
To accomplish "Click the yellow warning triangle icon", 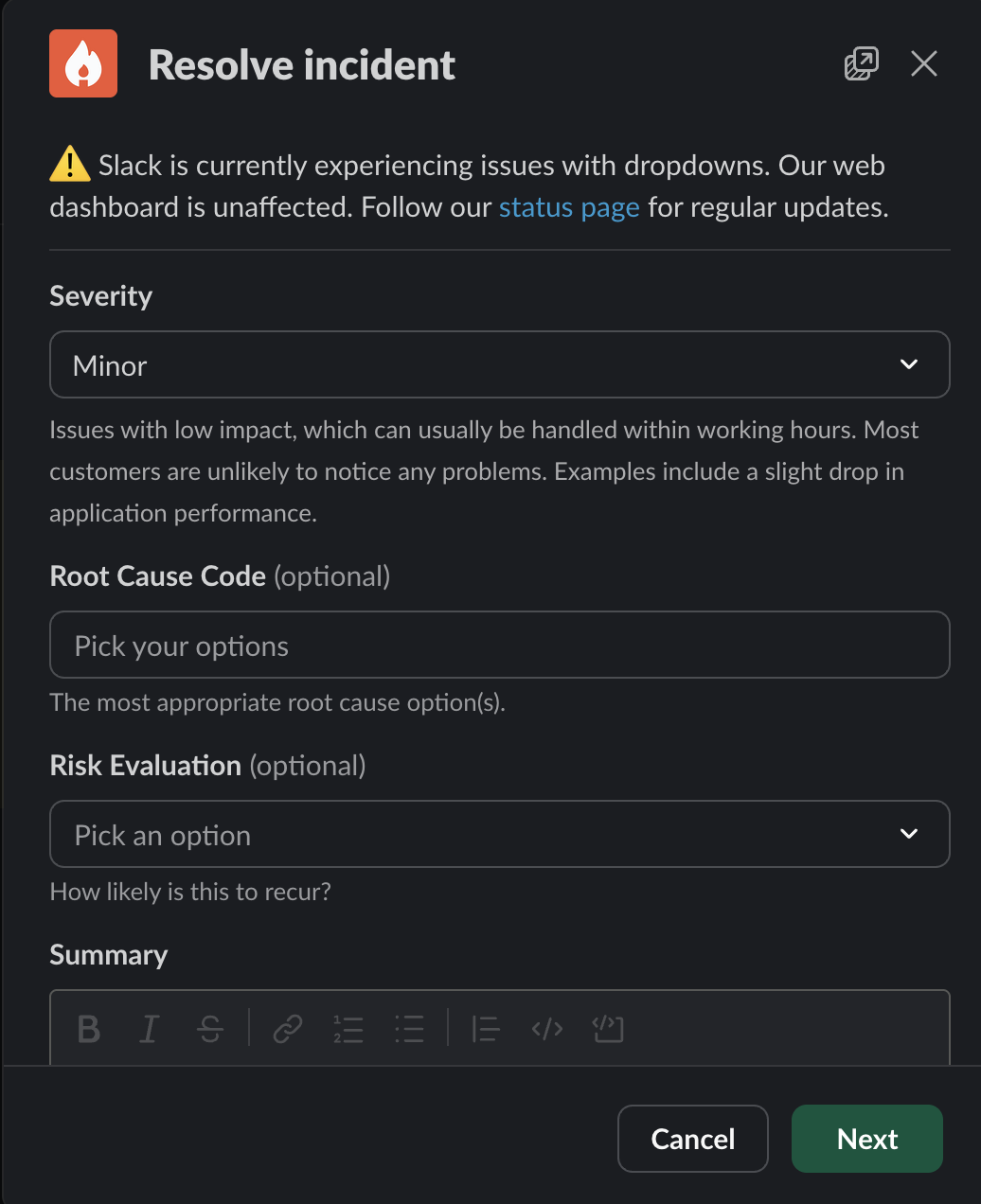I will click(x=70, y=165).
